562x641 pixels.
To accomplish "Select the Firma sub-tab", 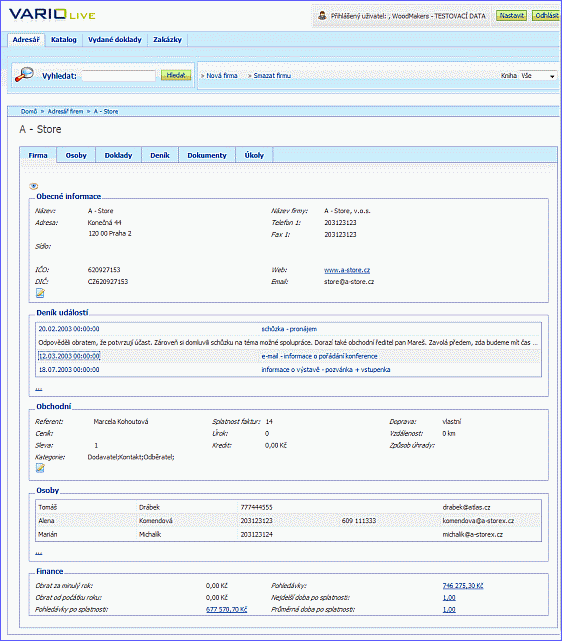I will (38, 155).
